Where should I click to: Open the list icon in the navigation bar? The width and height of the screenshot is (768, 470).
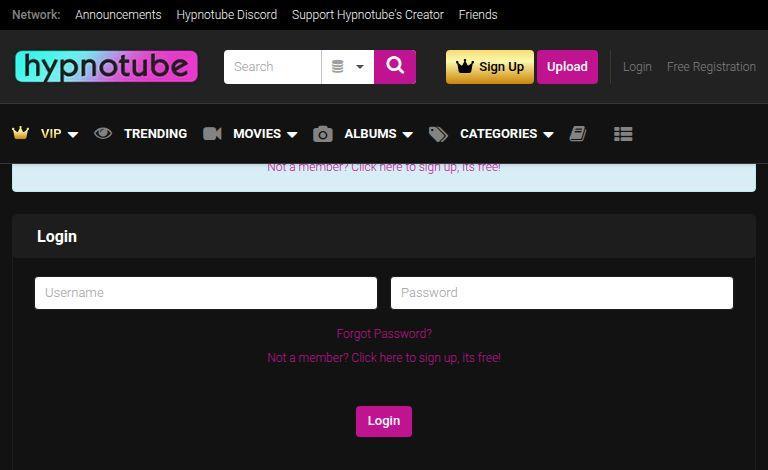pos(623,134)
